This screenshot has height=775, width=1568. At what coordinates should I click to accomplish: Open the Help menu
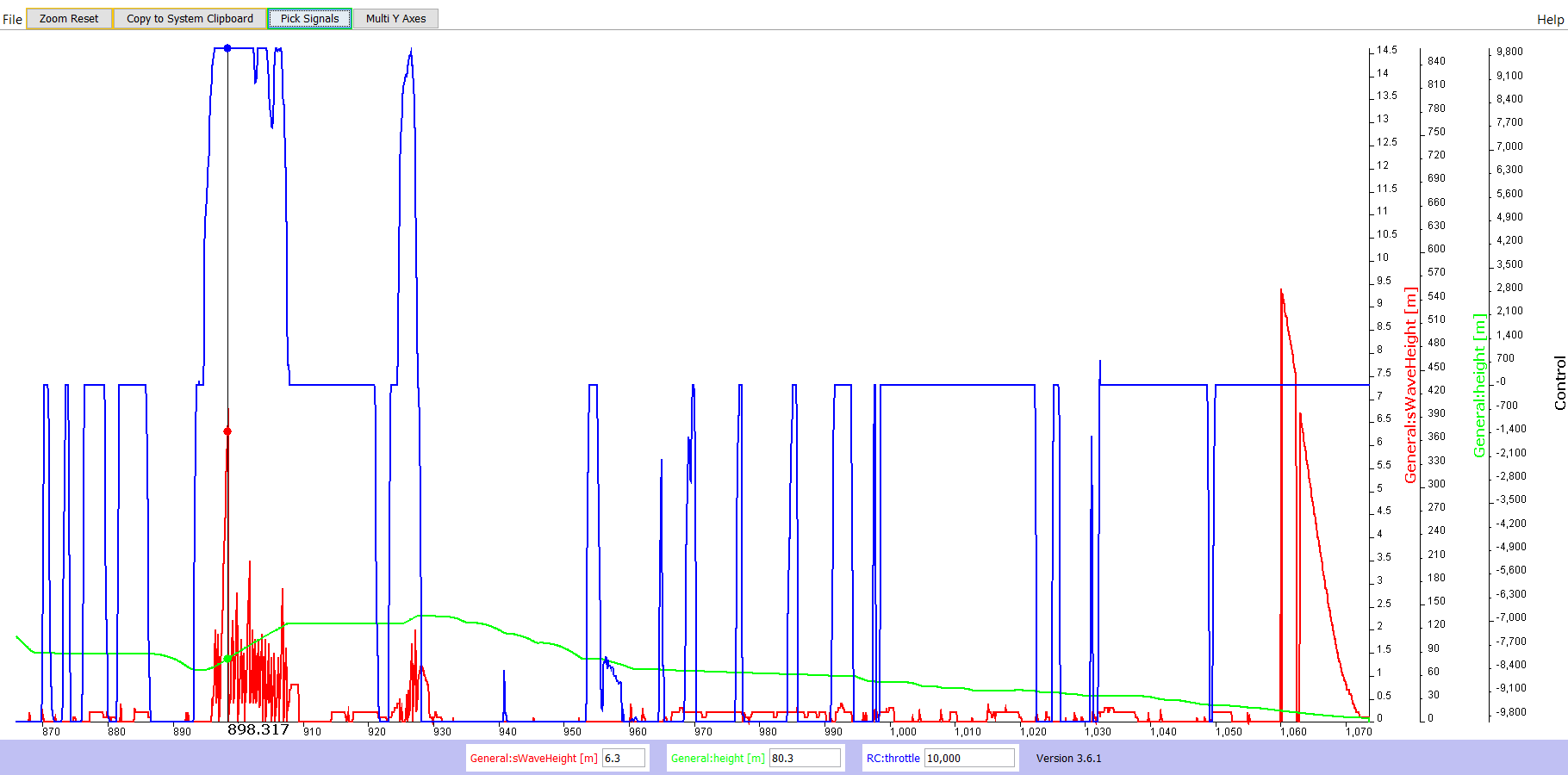point(1550,19)
